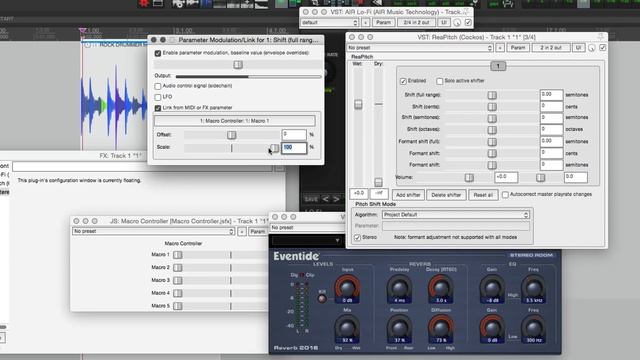Screen dimensions: 640x360
Task: Enable Solo active shifter checkbox
Action: tap(440, 81)
